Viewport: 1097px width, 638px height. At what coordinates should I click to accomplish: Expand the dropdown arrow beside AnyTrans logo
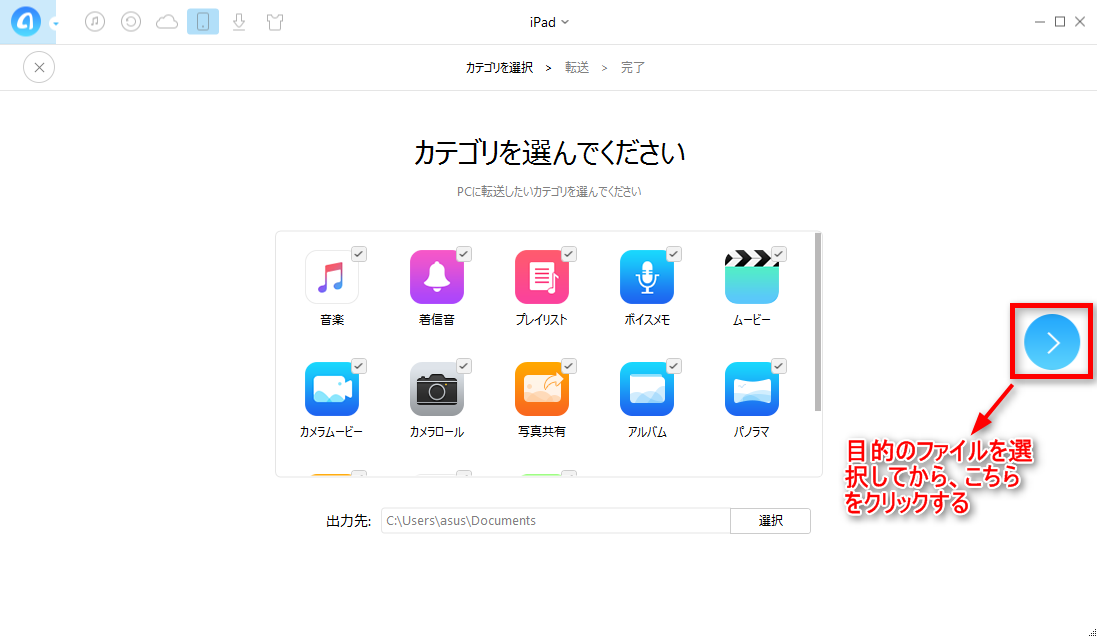coord(55,23)
